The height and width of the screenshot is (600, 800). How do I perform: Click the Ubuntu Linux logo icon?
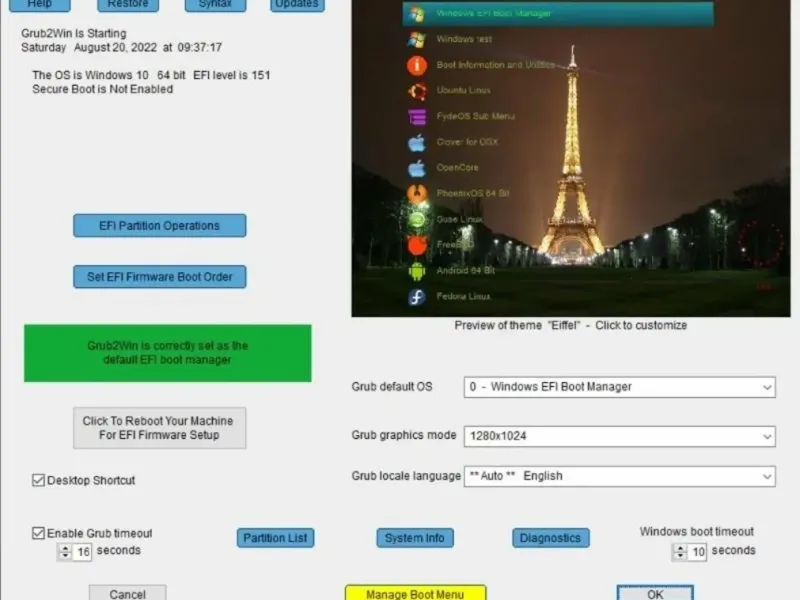[x=417, y=91]
